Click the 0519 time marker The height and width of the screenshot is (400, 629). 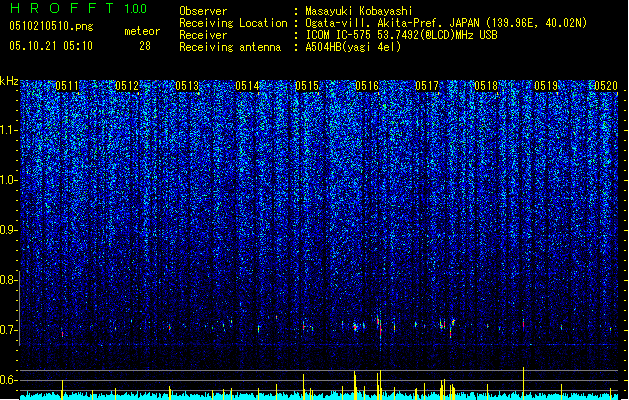546,86
